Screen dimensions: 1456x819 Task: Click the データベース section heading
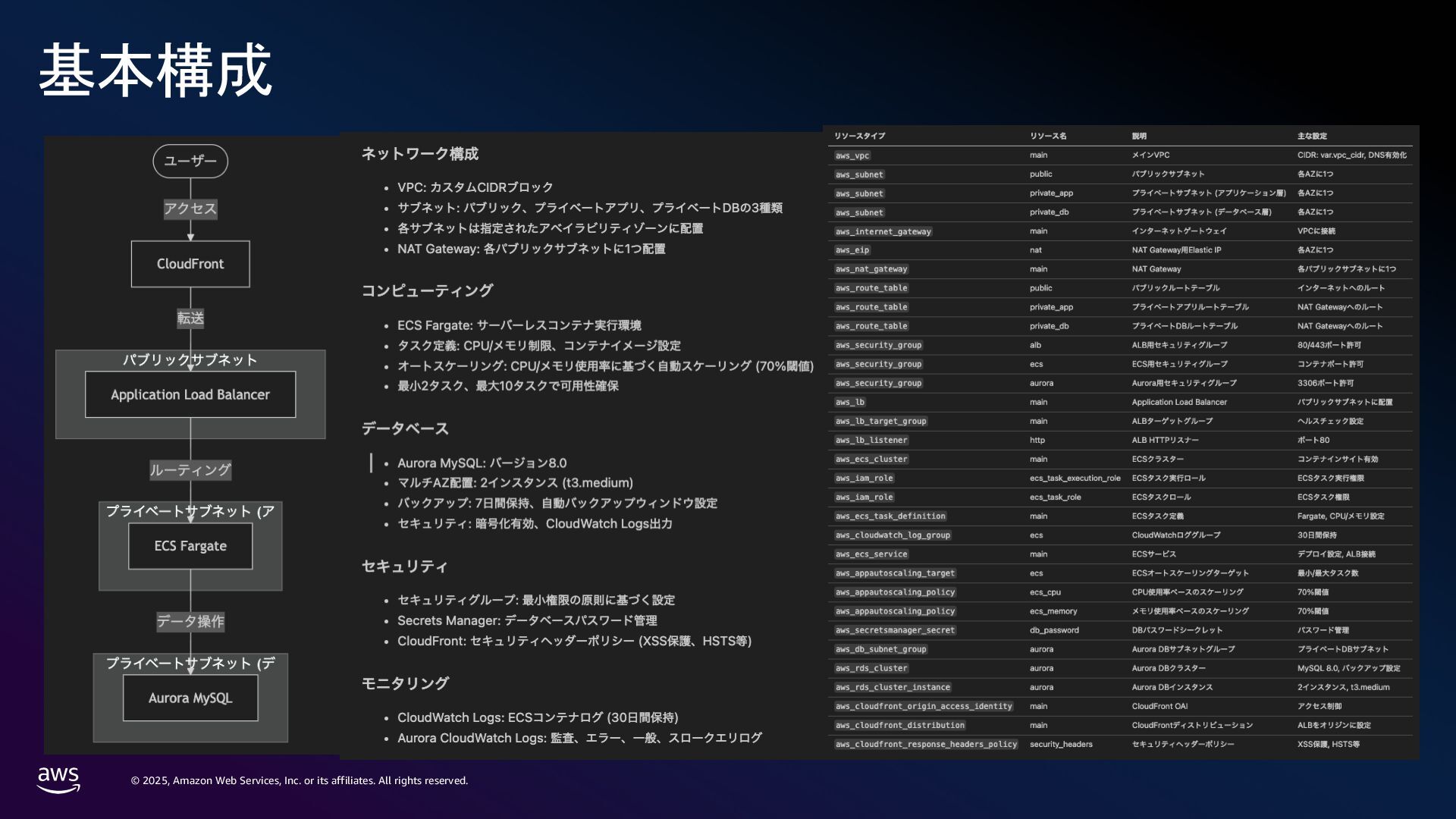pyautogui.click(x=405, y=428)
